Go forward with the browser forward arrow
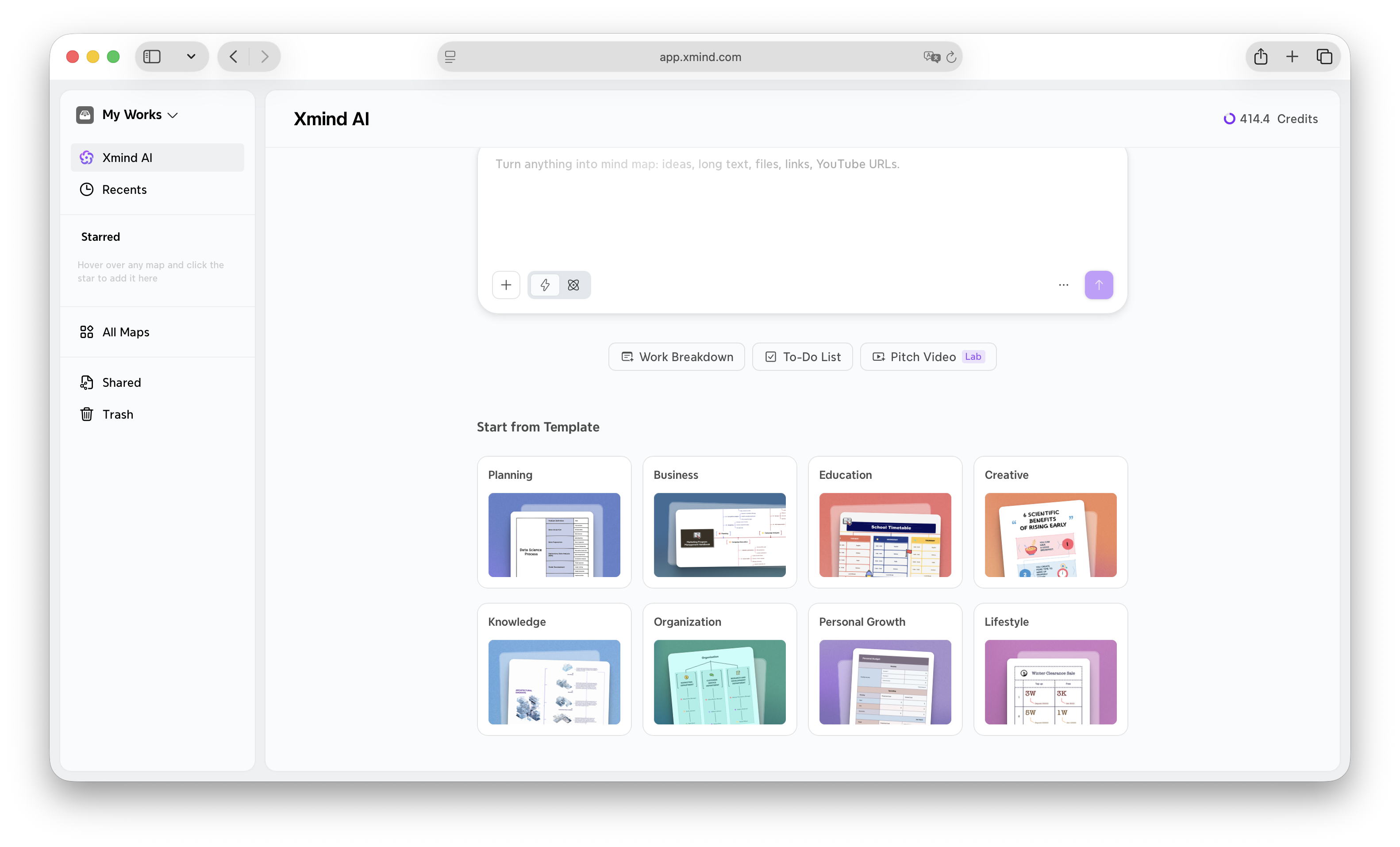 [x=264, y=56]
